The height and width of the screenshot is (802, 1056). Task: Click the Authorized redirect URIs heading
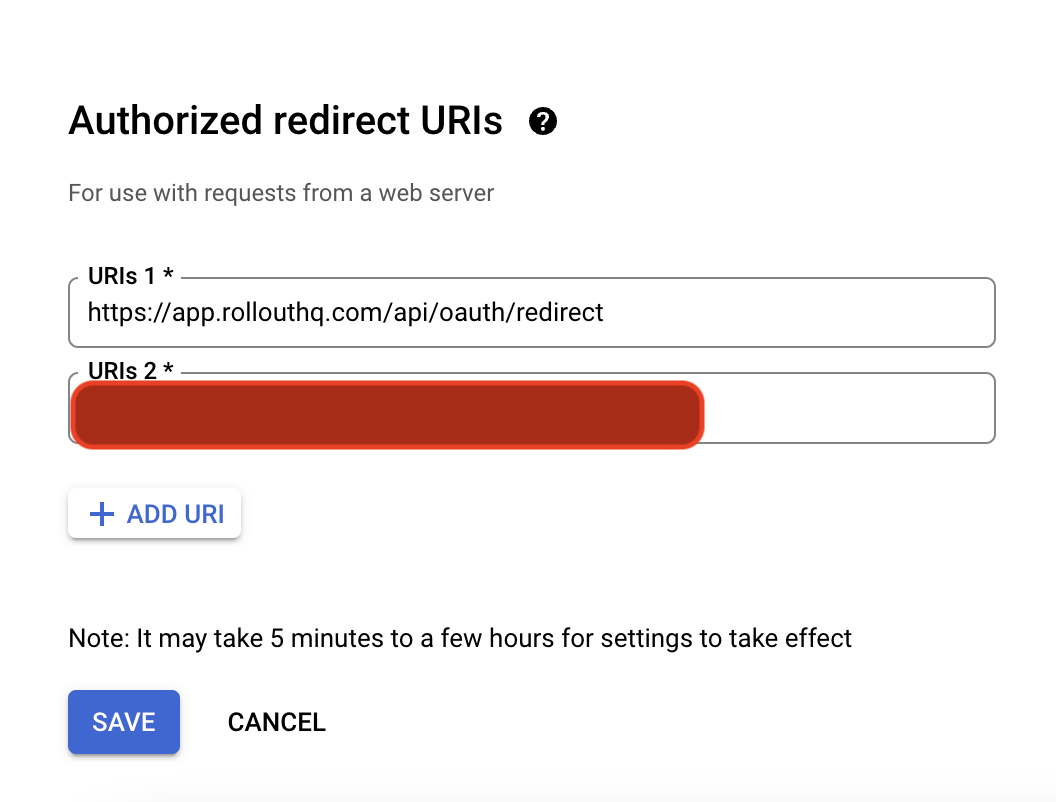tap(286, 121)
